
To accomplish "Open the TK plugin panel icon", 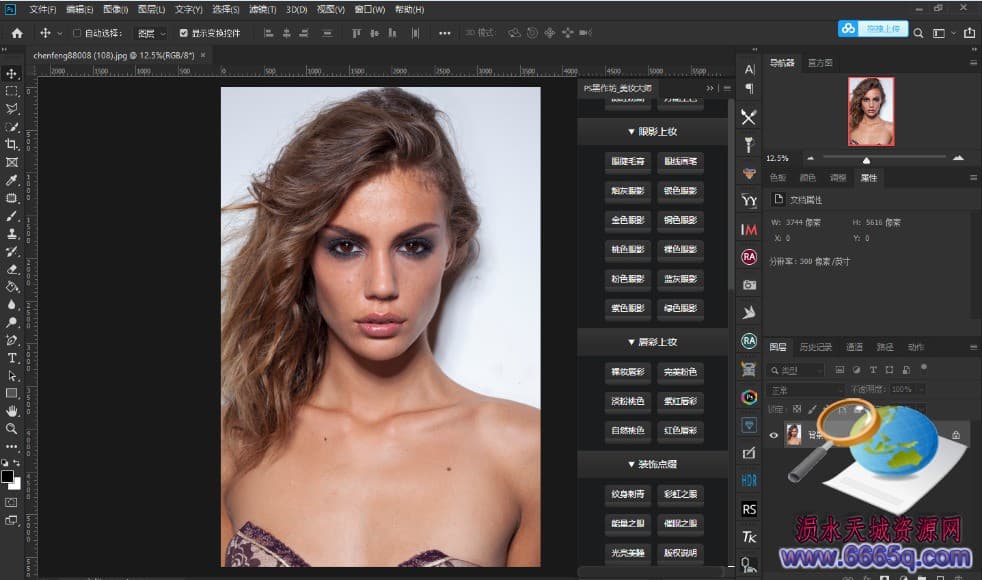I will [749, 537].
